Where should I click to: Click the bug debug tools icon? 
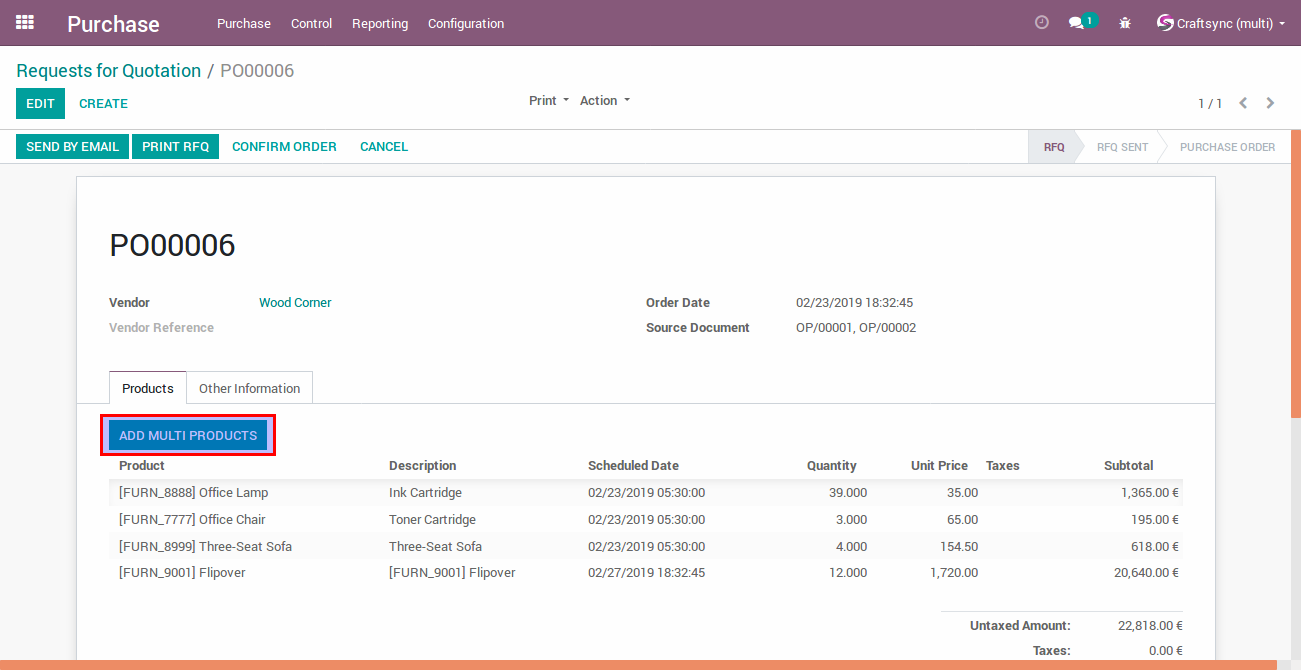click(1125, 23)
